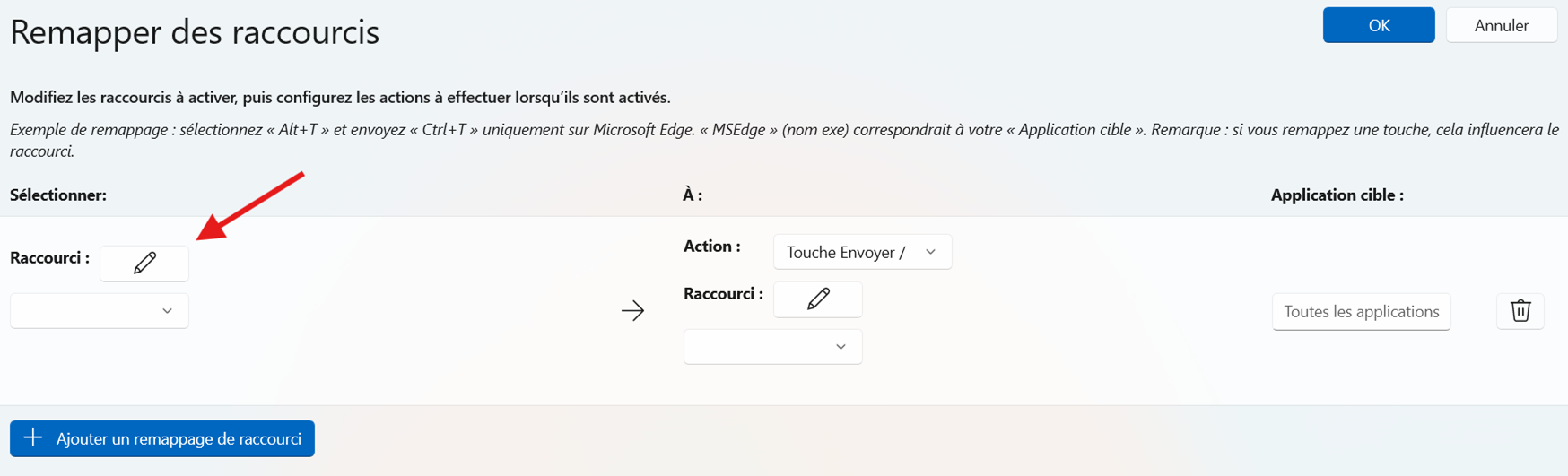The width and height of the screenshot is (1568, 476).
Task: Click the pencil icon below the Action dropdown
Action: pos(817,299)
